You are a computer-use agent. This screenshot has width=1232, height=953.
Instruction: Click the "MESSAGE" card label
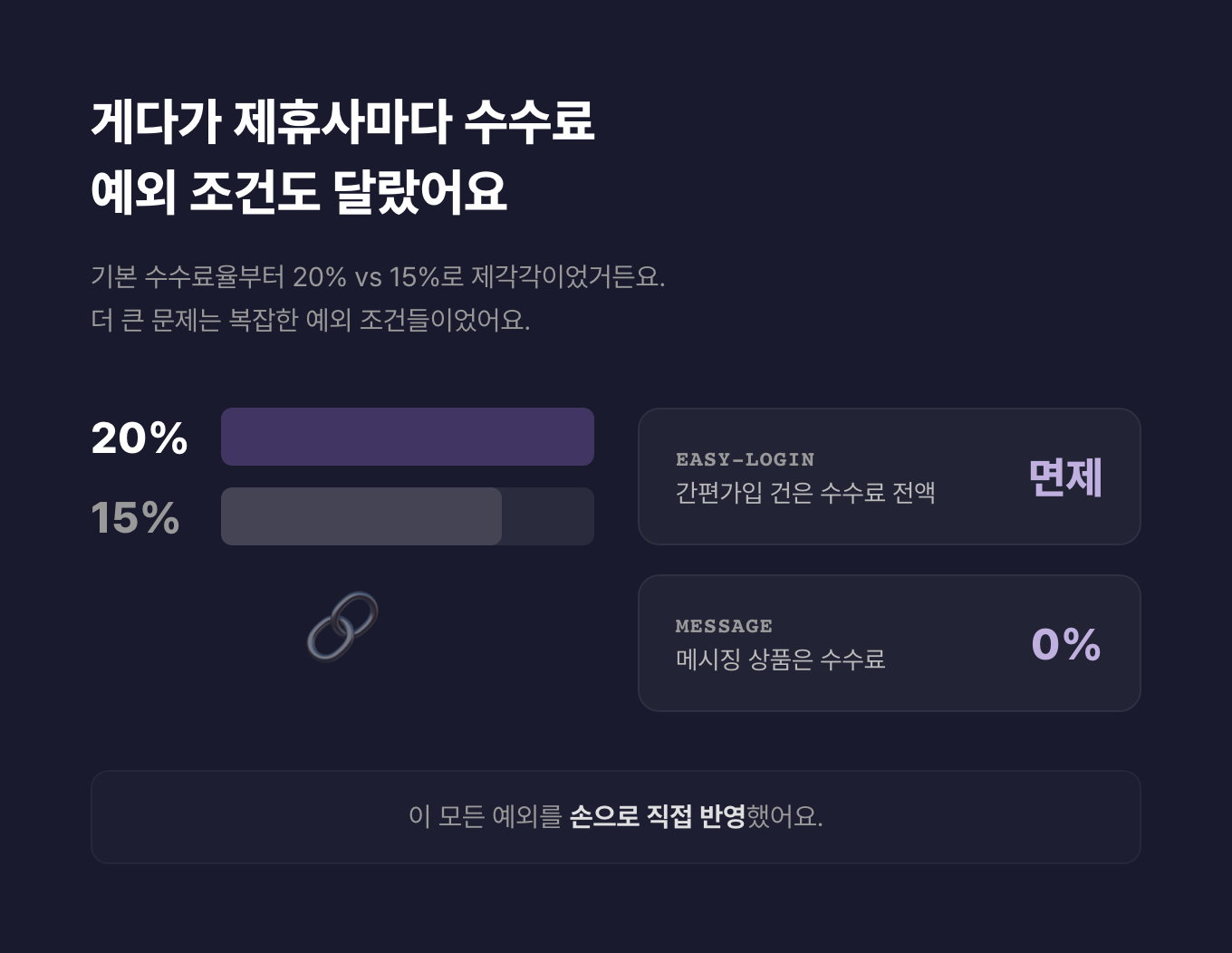(x=724, y=626)
